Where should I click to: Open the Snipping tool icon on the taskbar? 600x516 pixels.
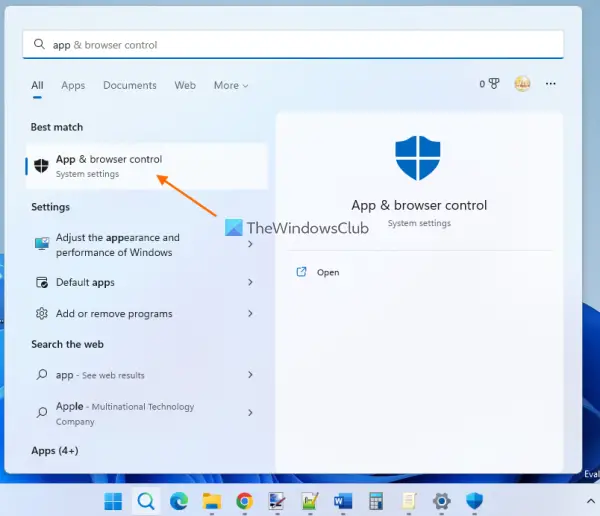click(x=277, y=501)
